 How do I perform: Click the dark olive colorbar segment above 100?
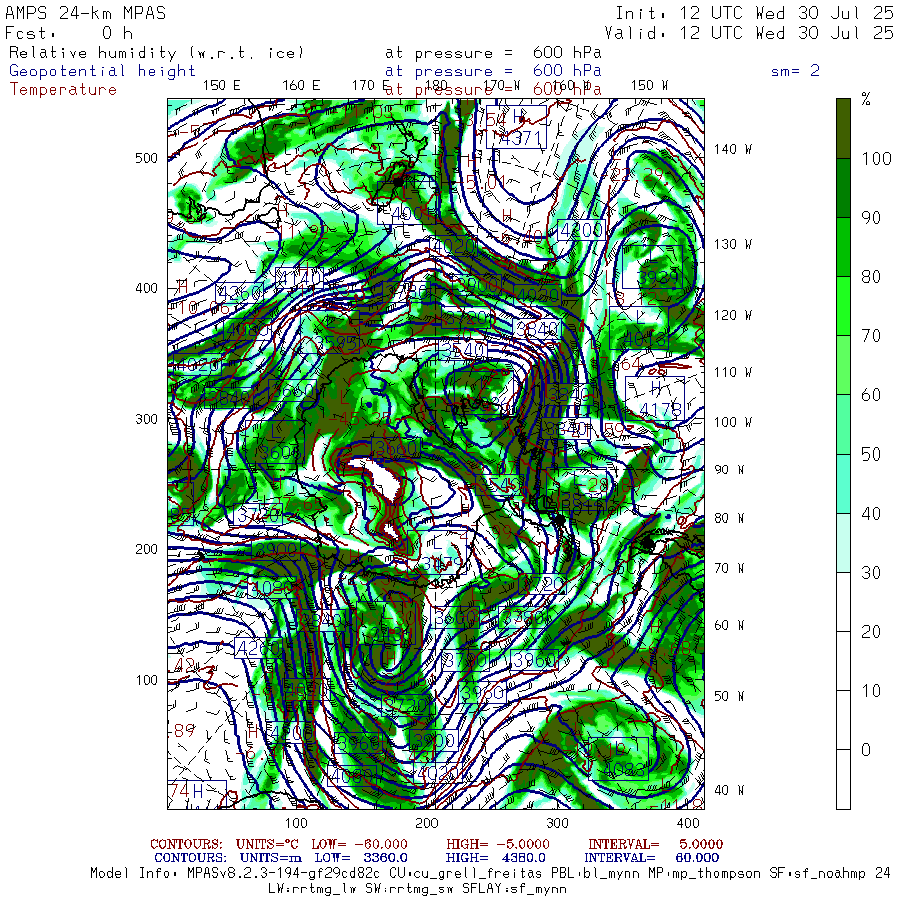843,129
